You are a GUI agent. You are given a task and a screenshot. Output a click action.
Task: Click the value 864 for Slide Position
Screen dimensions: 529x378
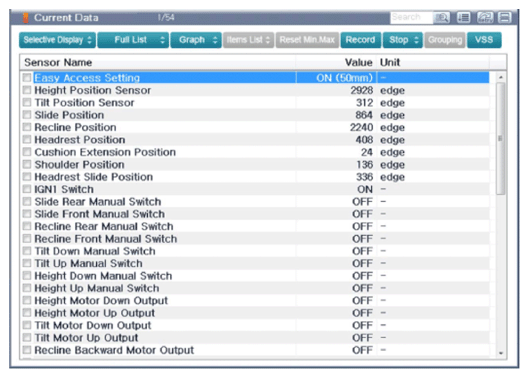(x=364, y=115)
